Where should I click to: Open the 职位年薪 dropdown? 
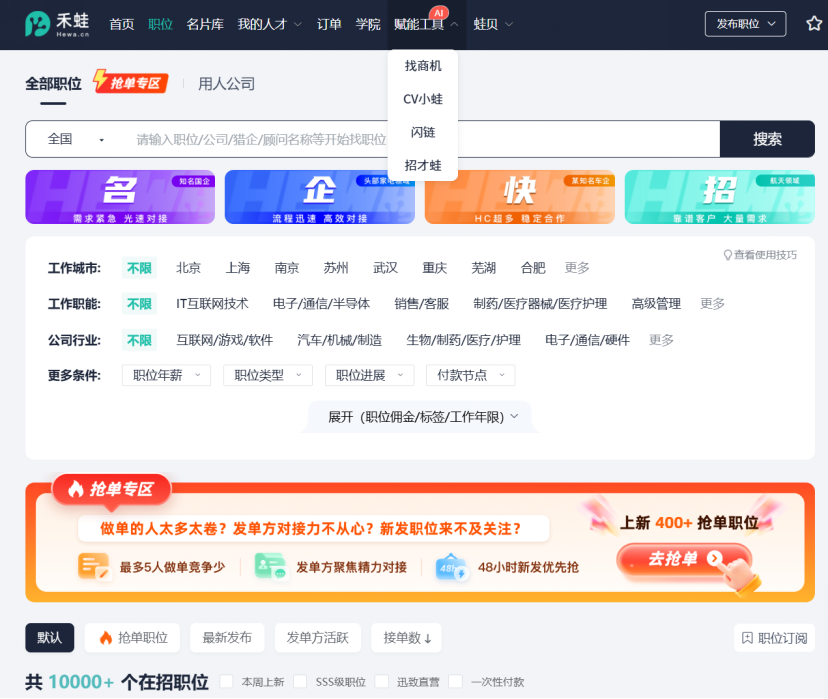pos(166,375)
